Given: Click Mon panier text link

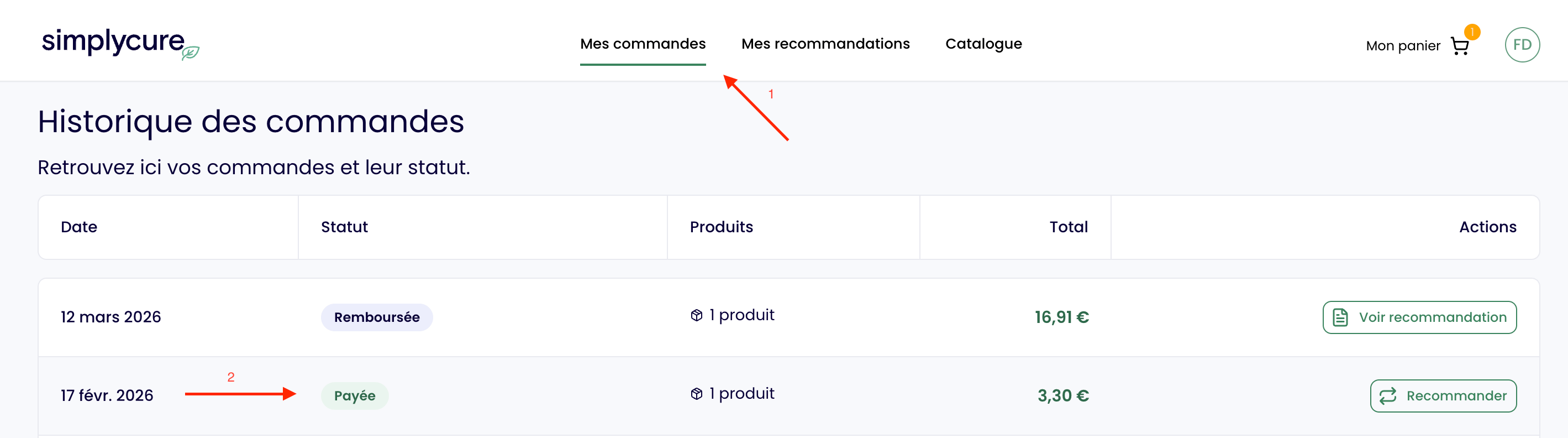Looking at the screenshot, I should click(x=1402, y=45).
